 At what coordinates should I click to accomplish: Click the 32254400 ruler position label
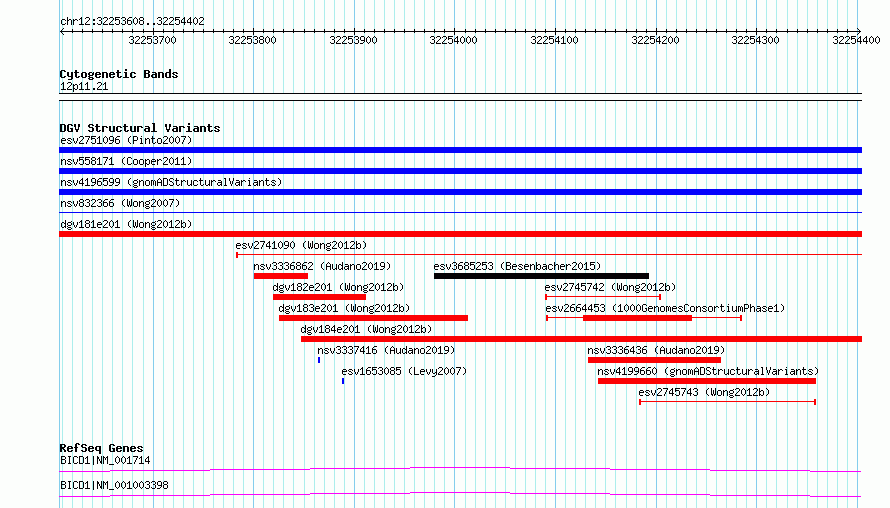click(x=856, y=40)
